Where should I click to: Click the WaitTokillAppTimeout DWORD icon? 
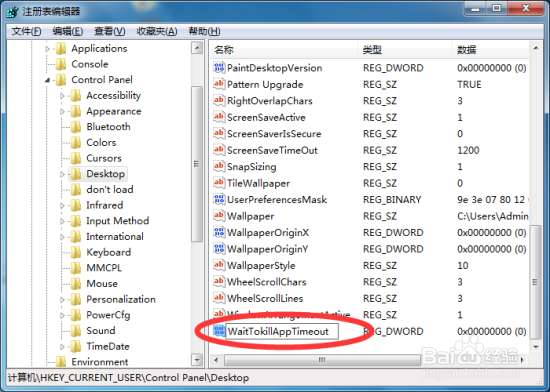pos(219,331)
